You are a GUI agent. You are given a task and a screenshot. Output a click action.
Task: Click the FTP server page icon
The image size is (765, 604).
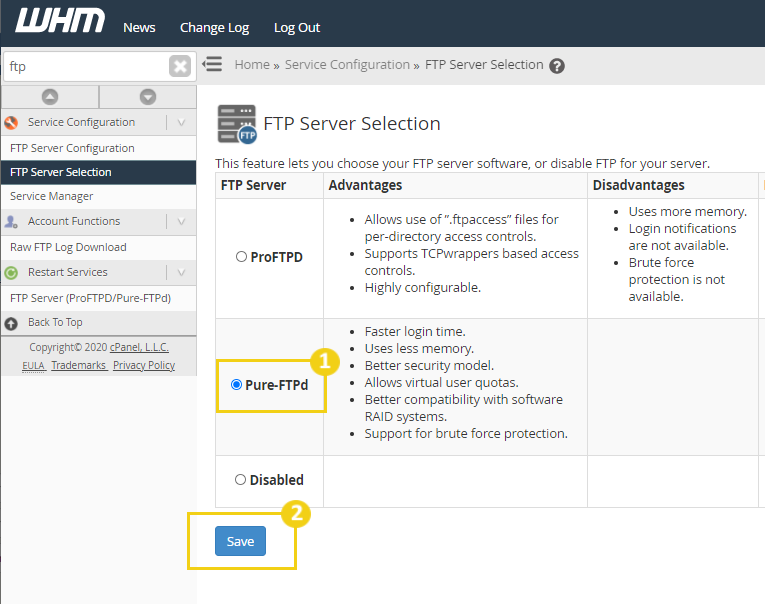pos(237,124)
